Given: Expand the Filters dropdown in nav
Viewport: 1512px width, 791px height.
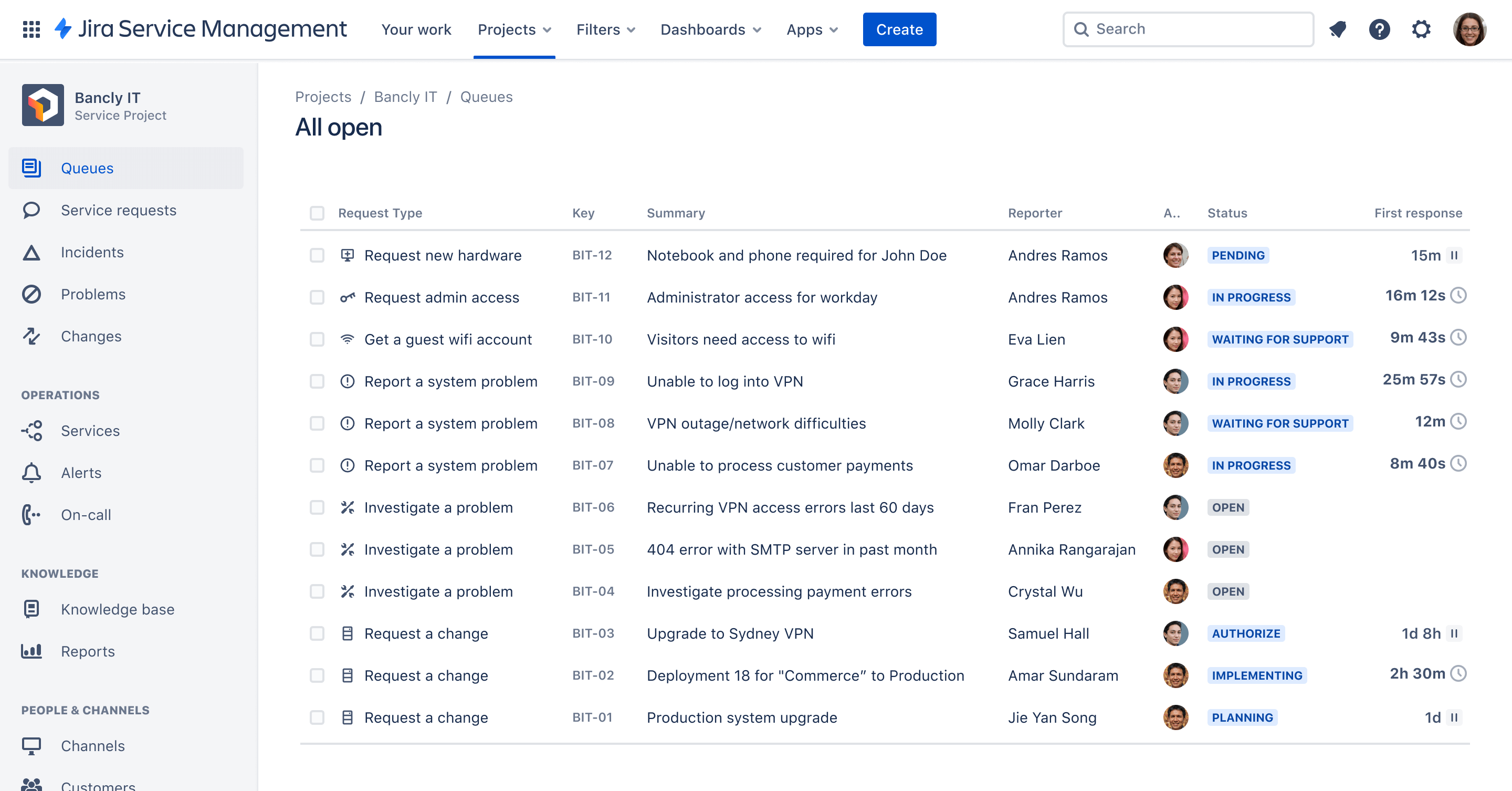Looking at the screenshot, I should tap(605, 29).
